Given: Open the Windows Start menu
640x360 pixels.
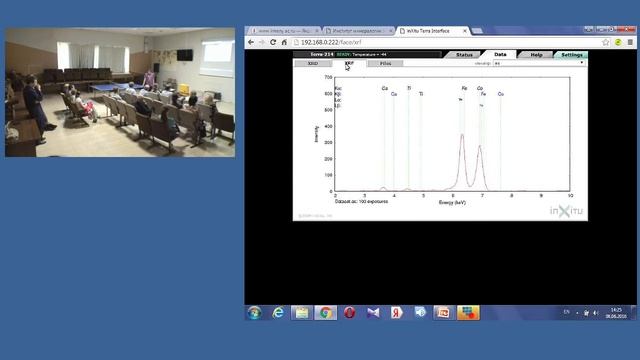Looking at the screenshot, I should 255,313.
